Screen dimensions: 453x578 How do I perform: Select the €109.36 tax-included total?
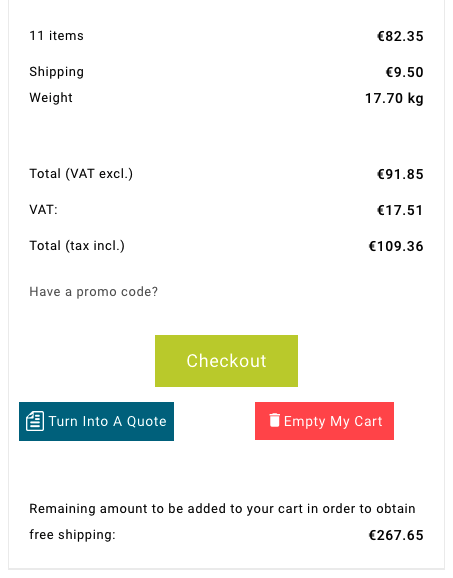click(x=396, y=246)
